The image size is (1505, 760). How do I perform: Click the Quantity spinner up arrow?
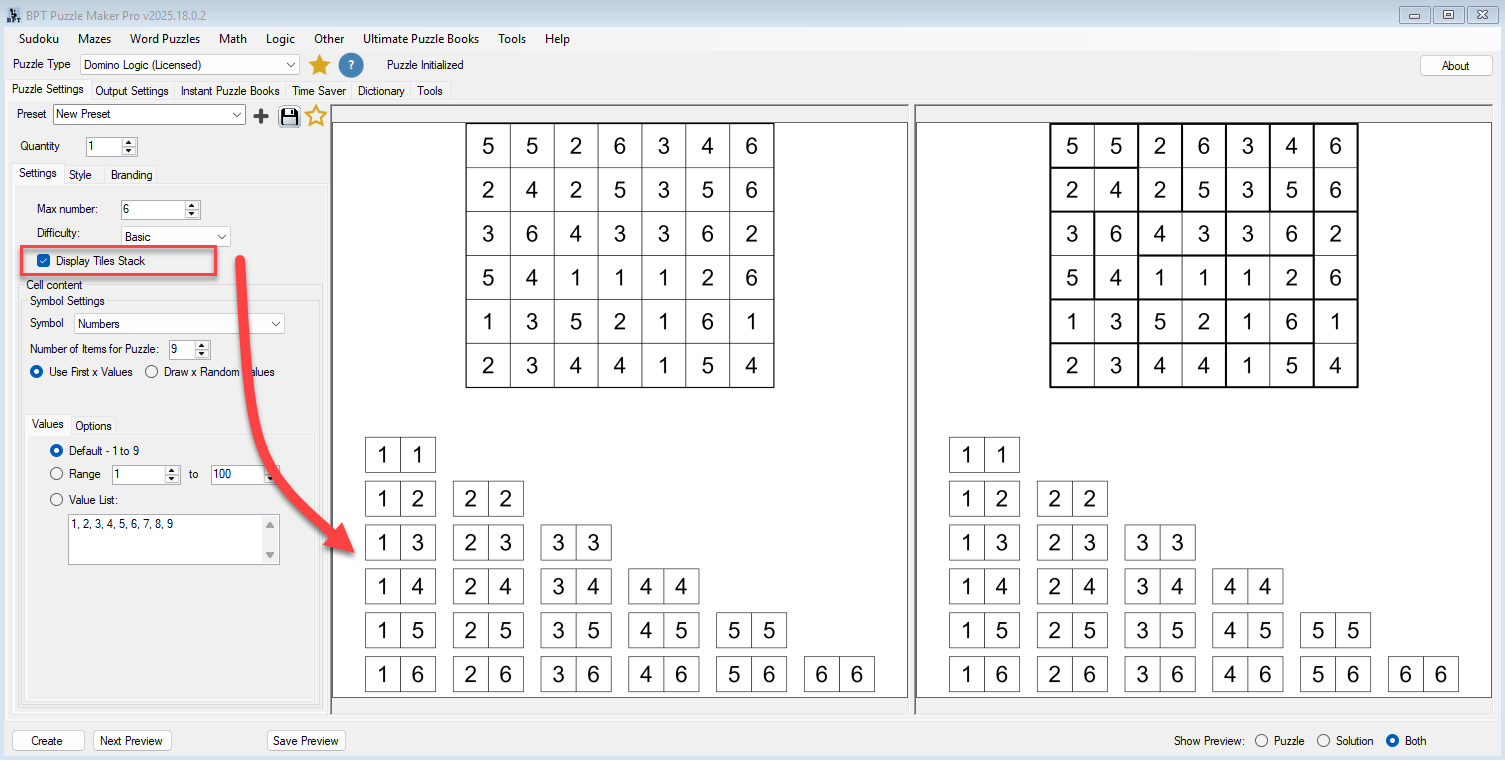pos(129,141)
